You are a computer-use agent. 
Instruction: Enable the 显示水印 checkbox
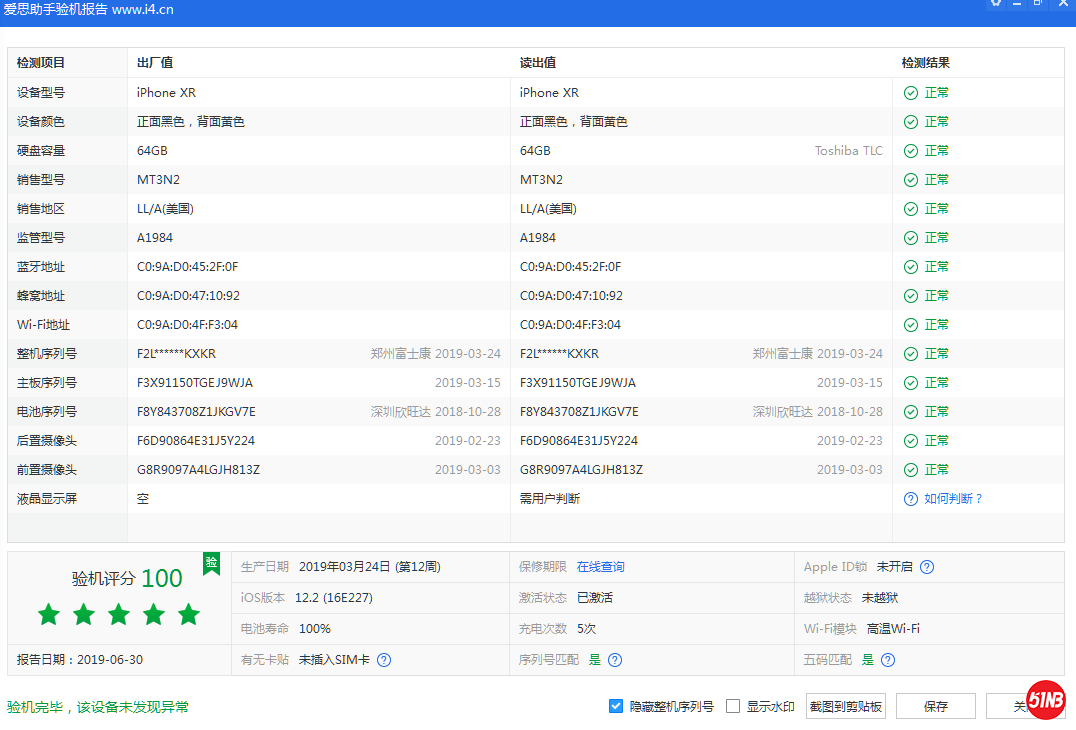[732, 706]
